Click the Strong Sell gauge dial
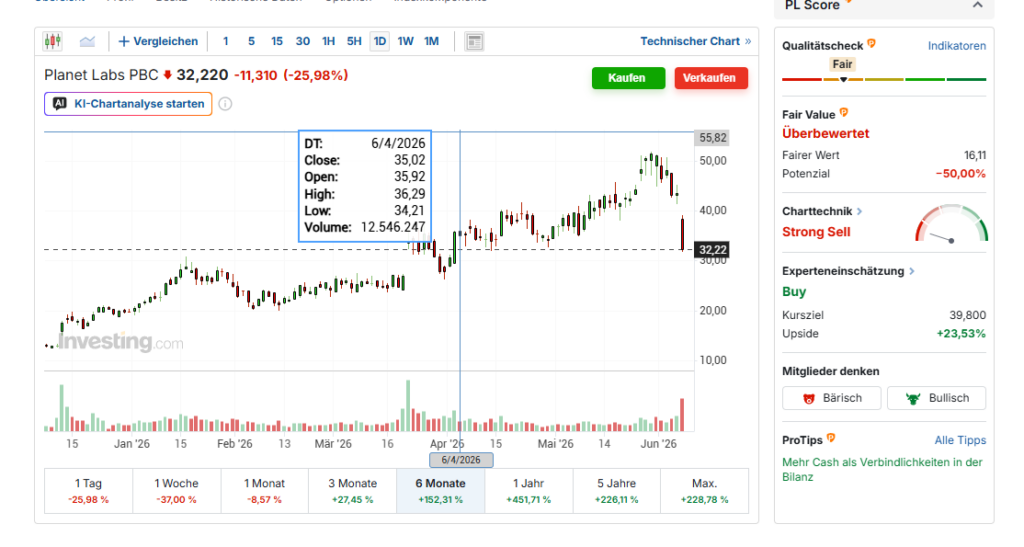Screen dimensions: 1024x547 [x=952, y=225]
